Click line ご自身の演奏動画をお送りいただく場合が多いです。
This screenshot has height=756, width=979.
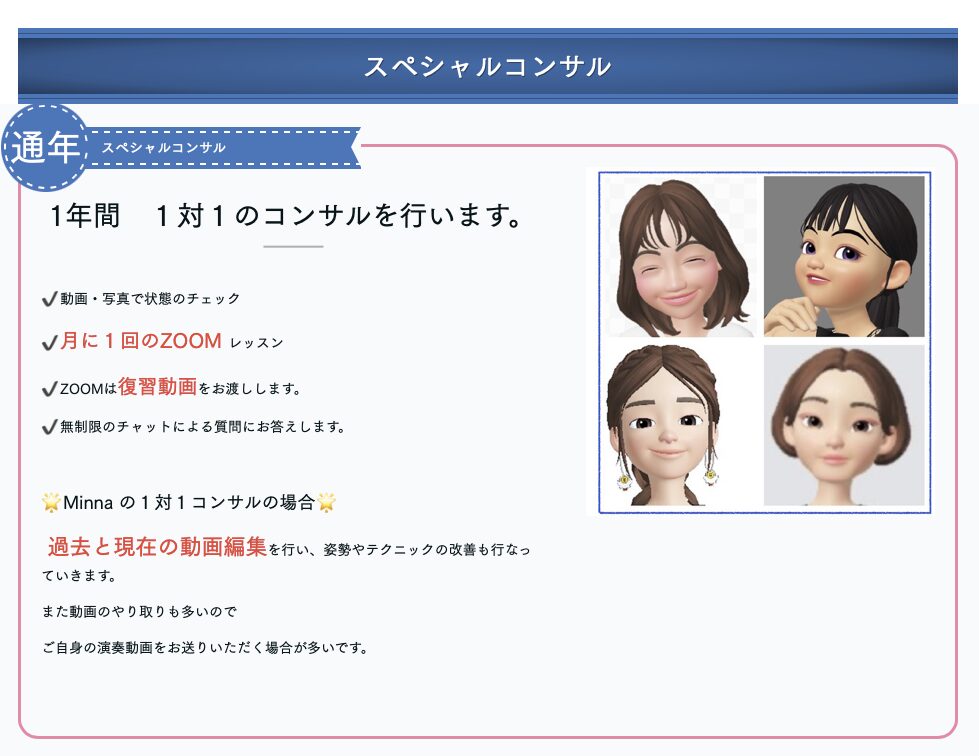(x=205, y=647)
